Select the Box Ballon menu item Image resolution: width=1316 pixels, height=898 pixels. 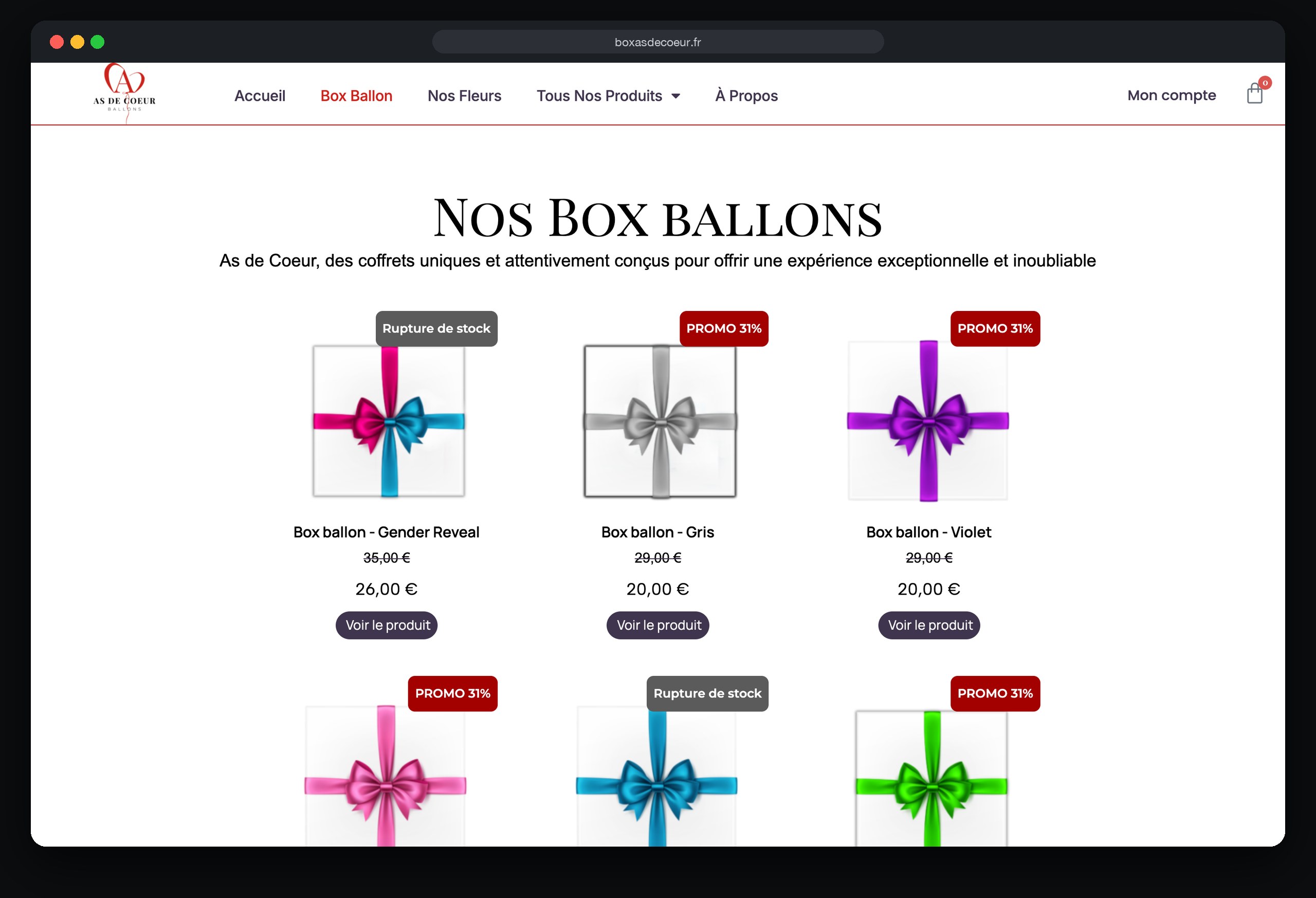(x=356, y=96)
